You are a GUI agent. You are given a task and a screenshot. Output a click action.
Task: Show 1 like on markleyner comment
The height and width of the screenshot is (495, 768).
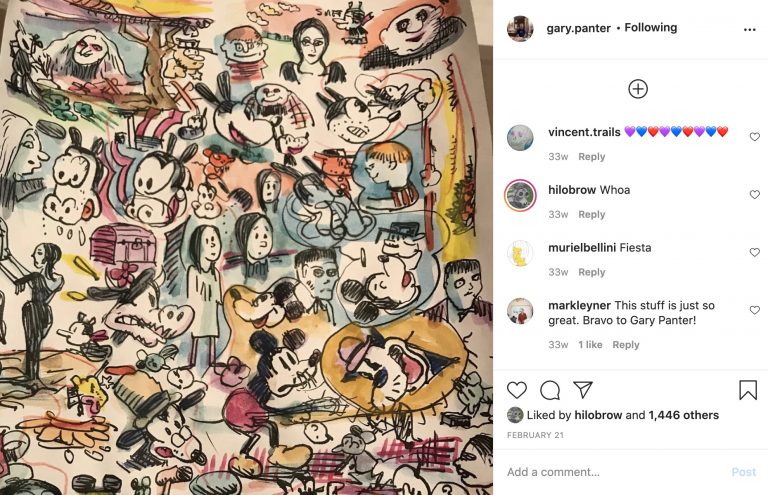point(590,345)
